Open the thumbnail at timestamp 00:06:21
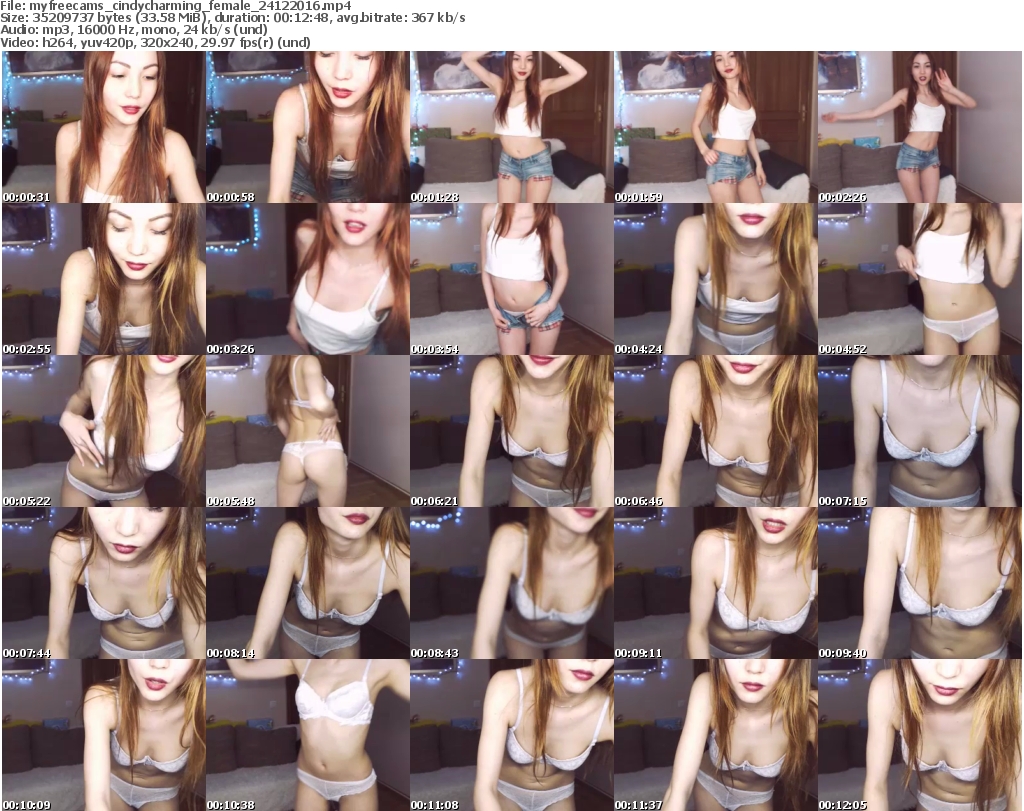The height and width of the screenshot is (811, 1024). tap(511, 431)
